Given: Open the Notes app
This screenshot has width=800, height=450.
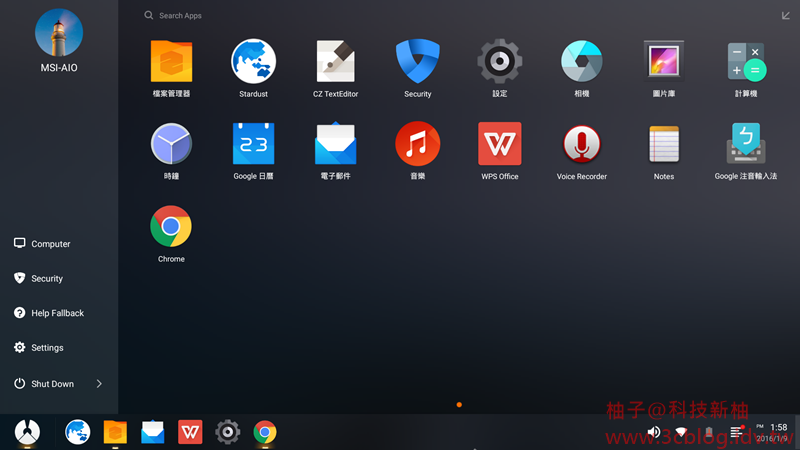Looking at the screenshot, I should (x=664, y=144).
